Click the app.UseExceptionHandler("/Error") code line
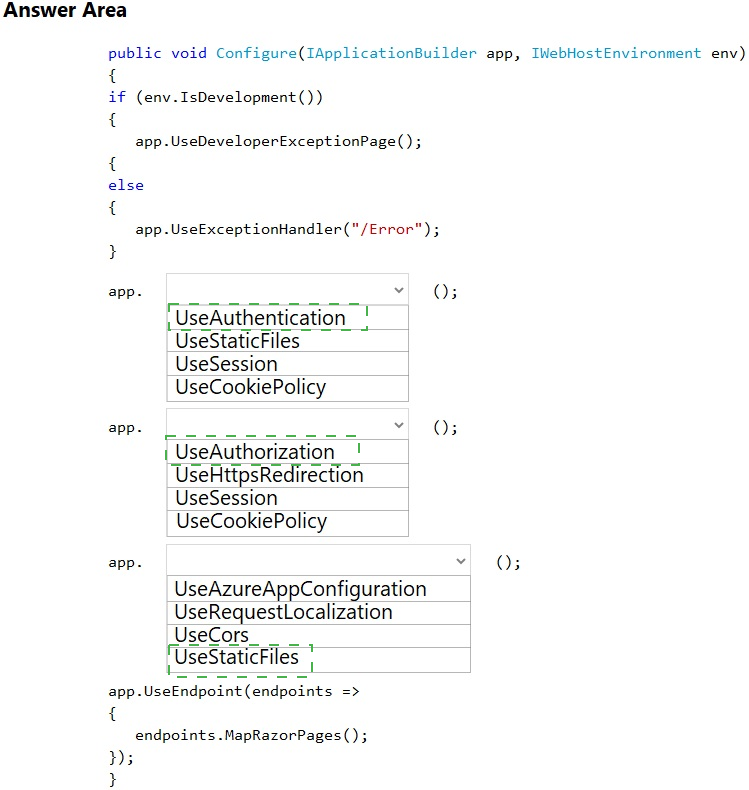Image resolution: width=749 pixels, height=790 pixels. pyautogui.click(x=287, y=229)
